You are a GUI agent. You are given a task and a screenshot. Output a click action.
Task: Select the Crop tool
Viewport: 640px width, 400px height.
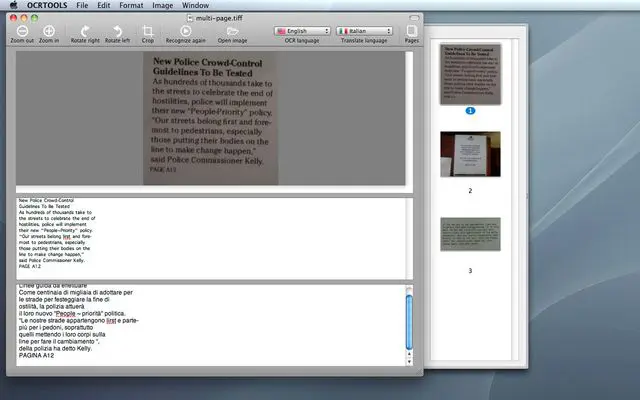pyautogui.click(x=148, y=31)
